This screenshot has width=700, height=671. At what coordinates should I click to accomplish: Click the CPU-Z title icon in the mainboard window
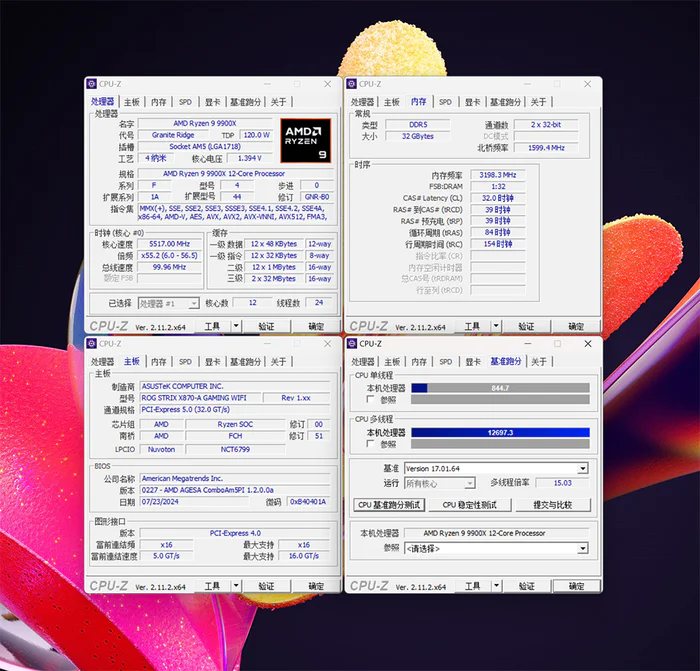click(x=92, y=343)
